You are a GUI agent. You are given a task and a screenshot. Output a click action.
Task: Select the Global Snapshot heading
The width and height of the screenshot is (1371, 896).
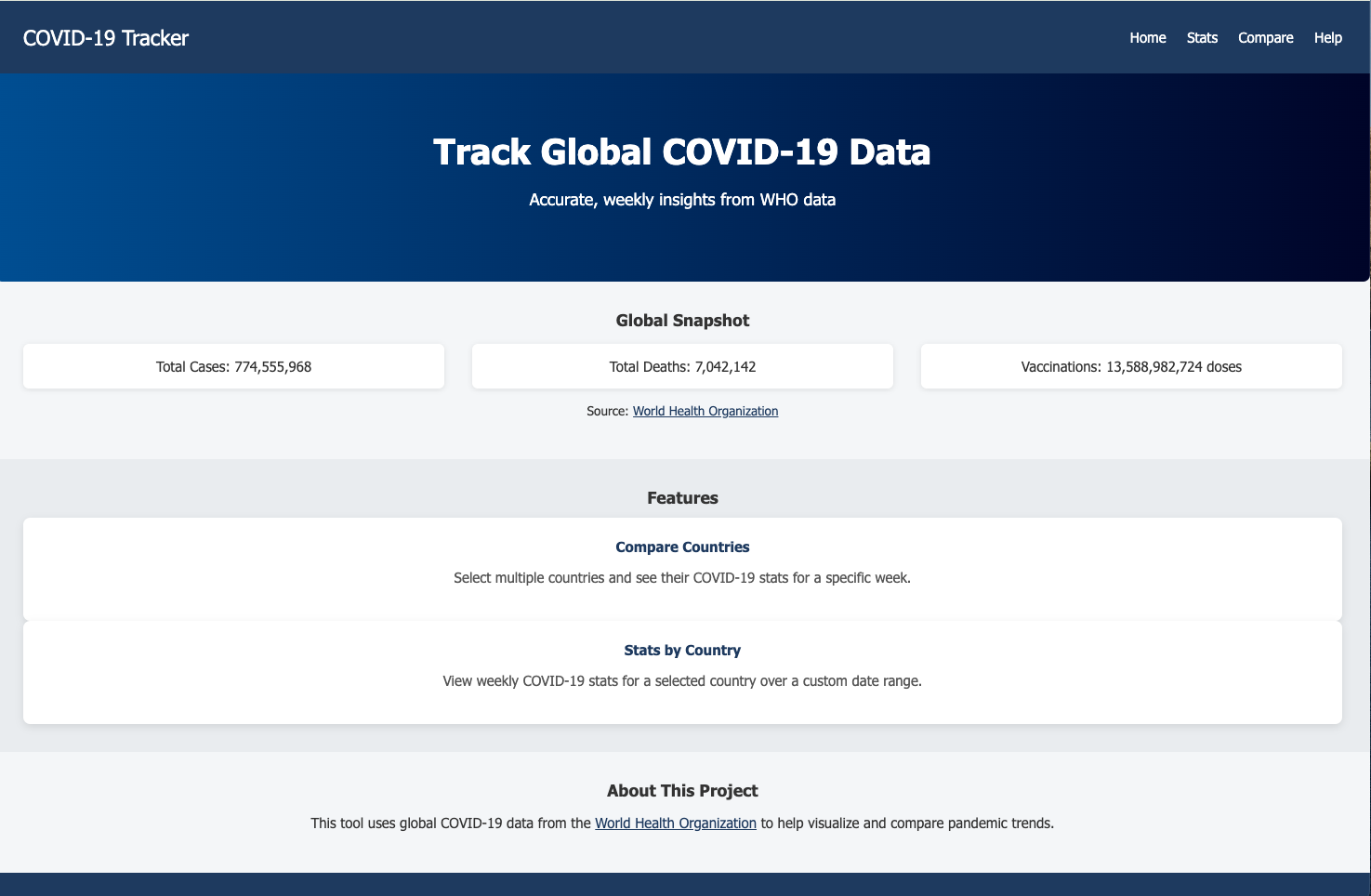pos(682,321)
